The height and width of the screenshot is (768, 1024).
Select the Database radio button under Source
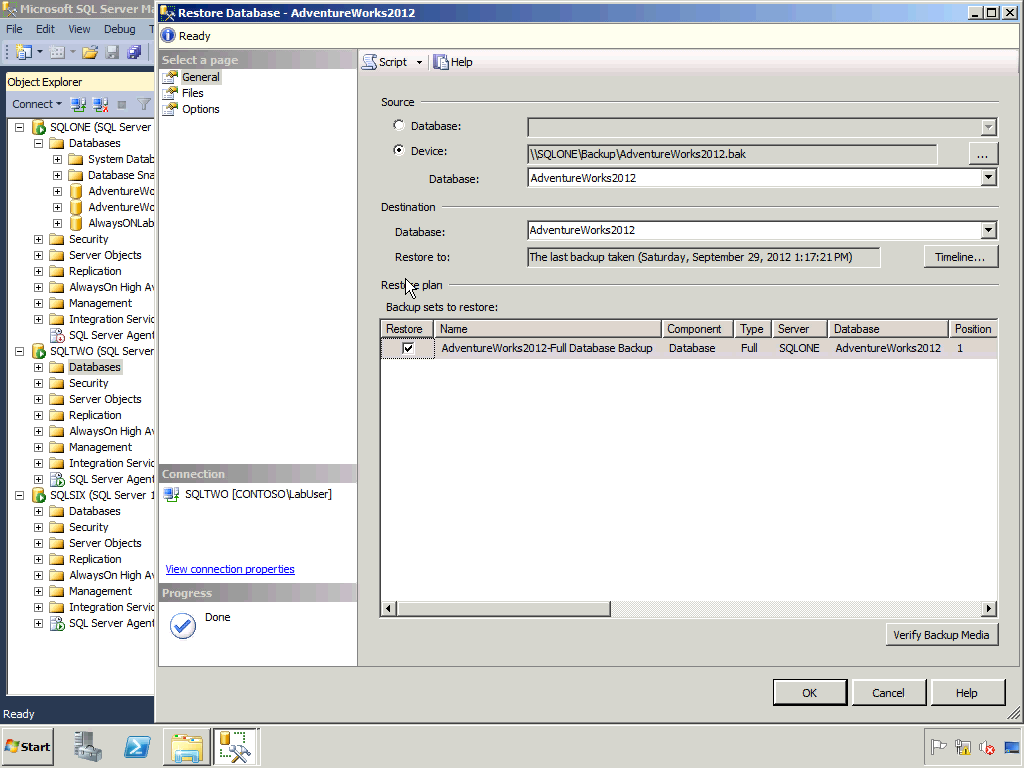(x=399, y=125)
